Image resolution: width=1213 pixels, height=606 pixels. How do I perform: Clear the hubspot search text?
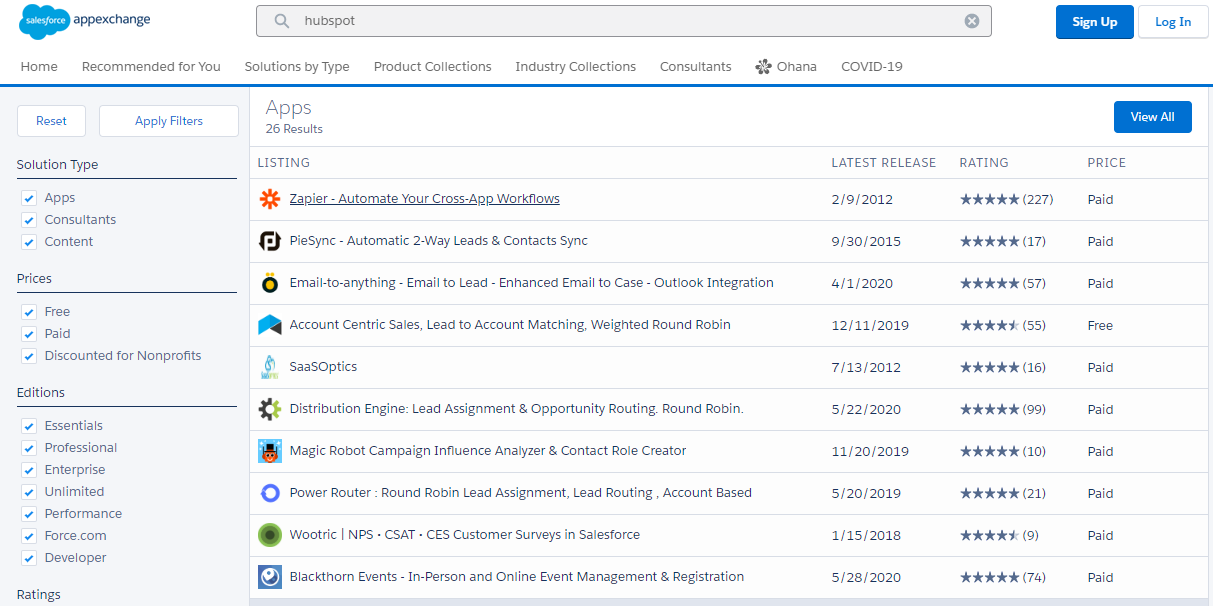click(x=972, y=21)
